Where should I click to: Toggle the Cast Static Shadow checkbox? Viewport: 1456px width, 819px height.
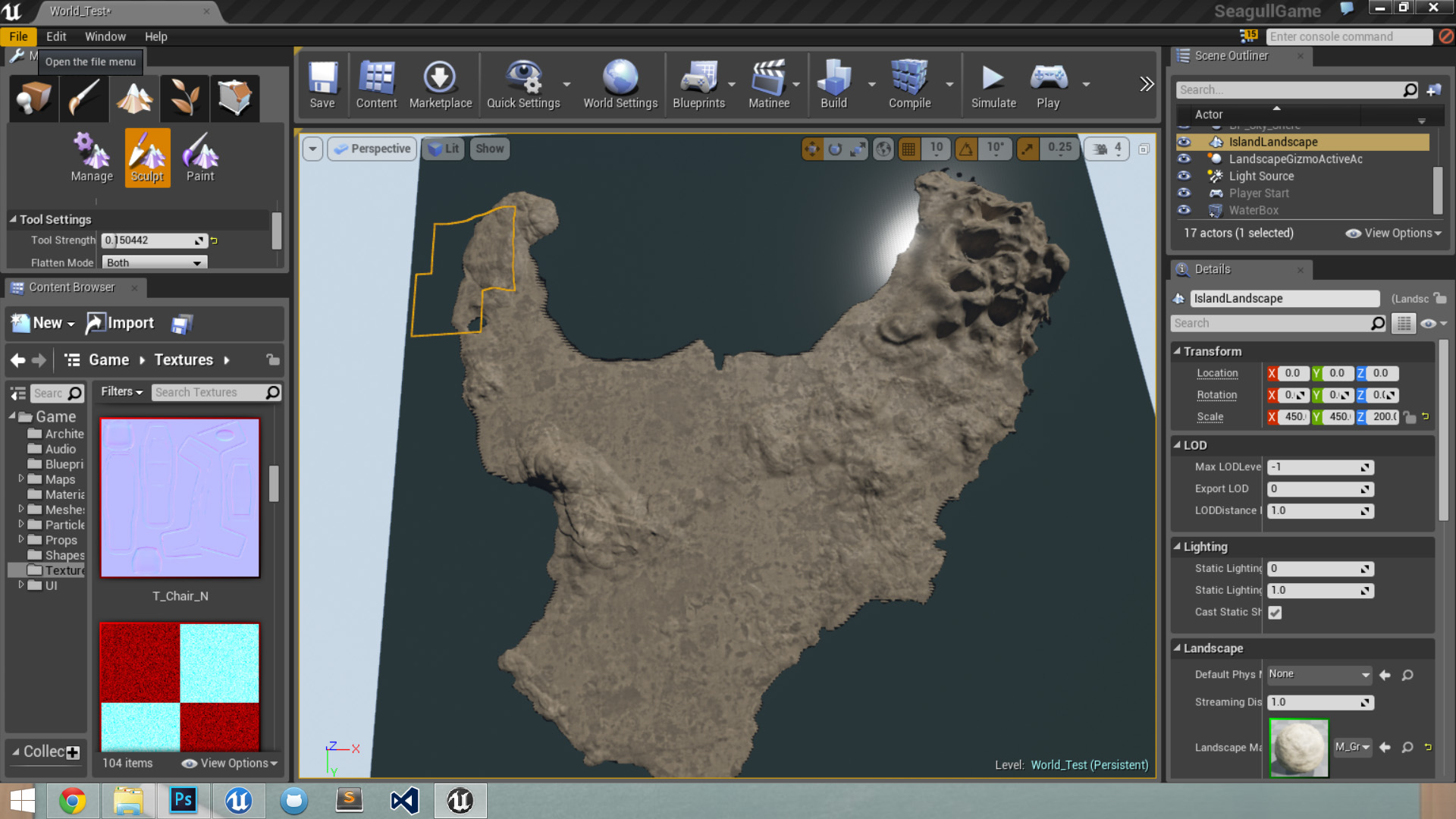[x=1275, y=613]
